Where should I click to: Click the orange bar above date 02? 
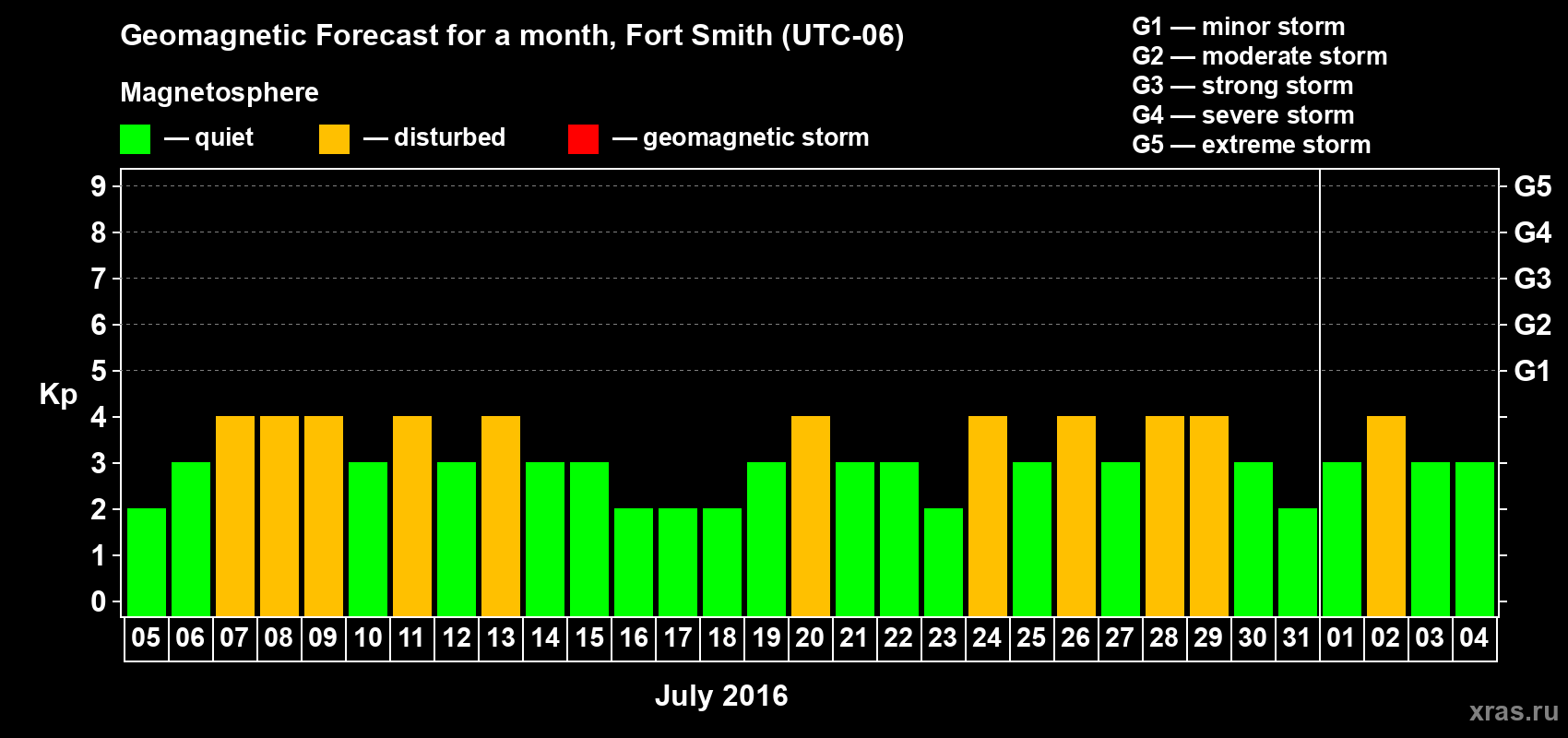click(x=1386, y=517)
